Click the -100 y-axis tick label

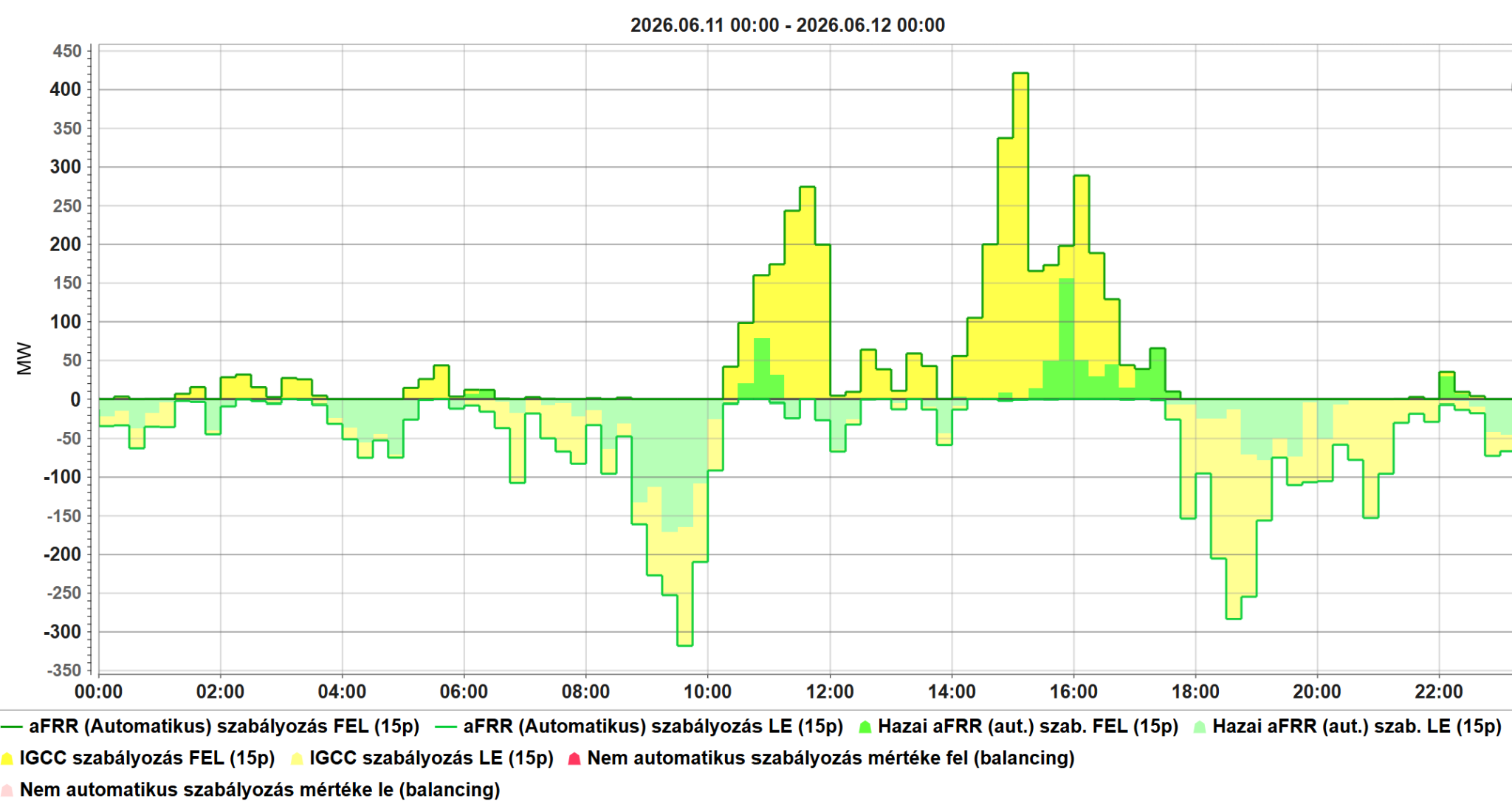[x=63, y=477]
